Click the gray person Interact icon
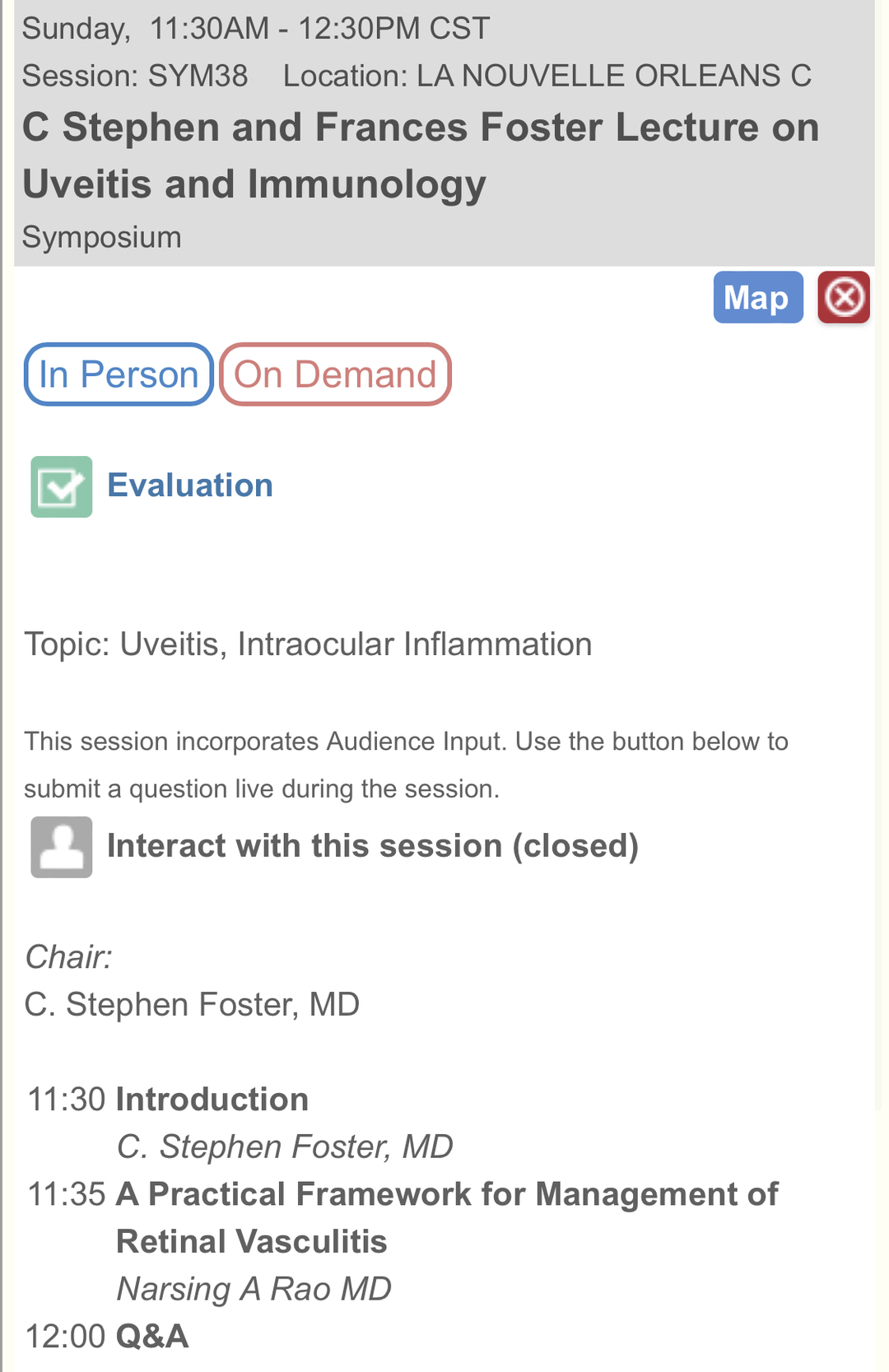 pyautogui.click(x=62, y=847)
